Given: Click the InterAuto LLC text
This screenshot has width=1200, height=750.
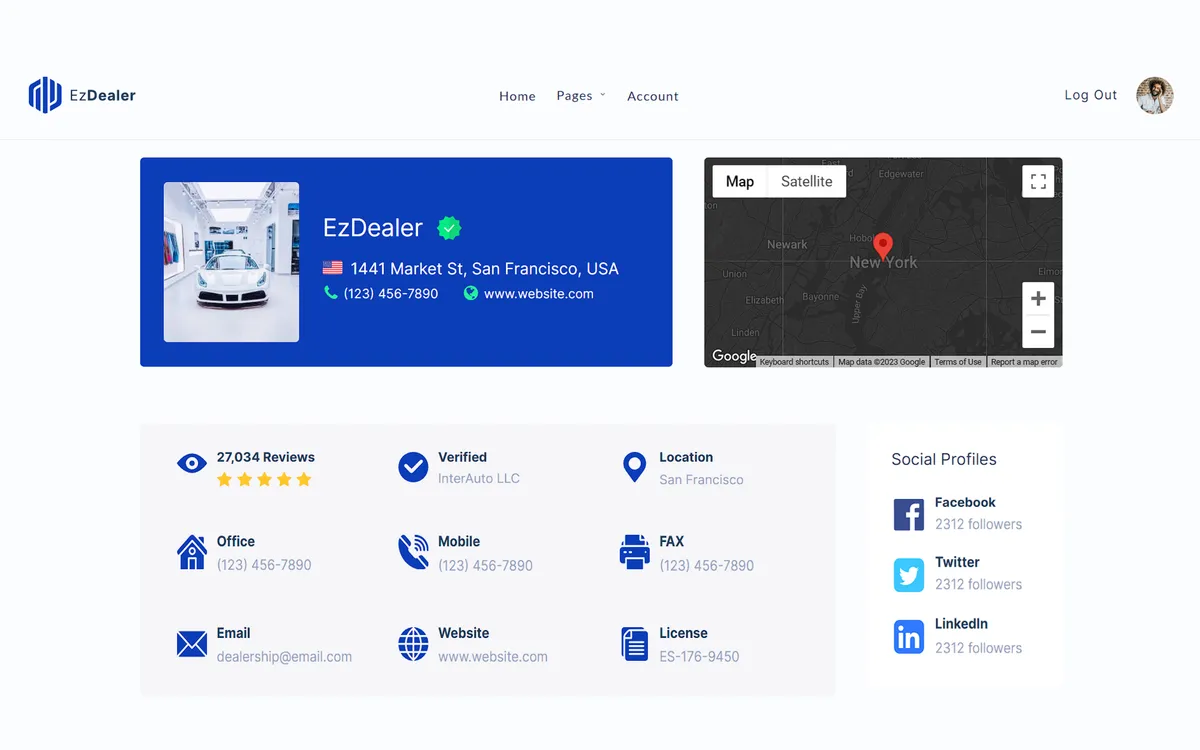Looking at the screenshot, I should click(x=479, y=478).
